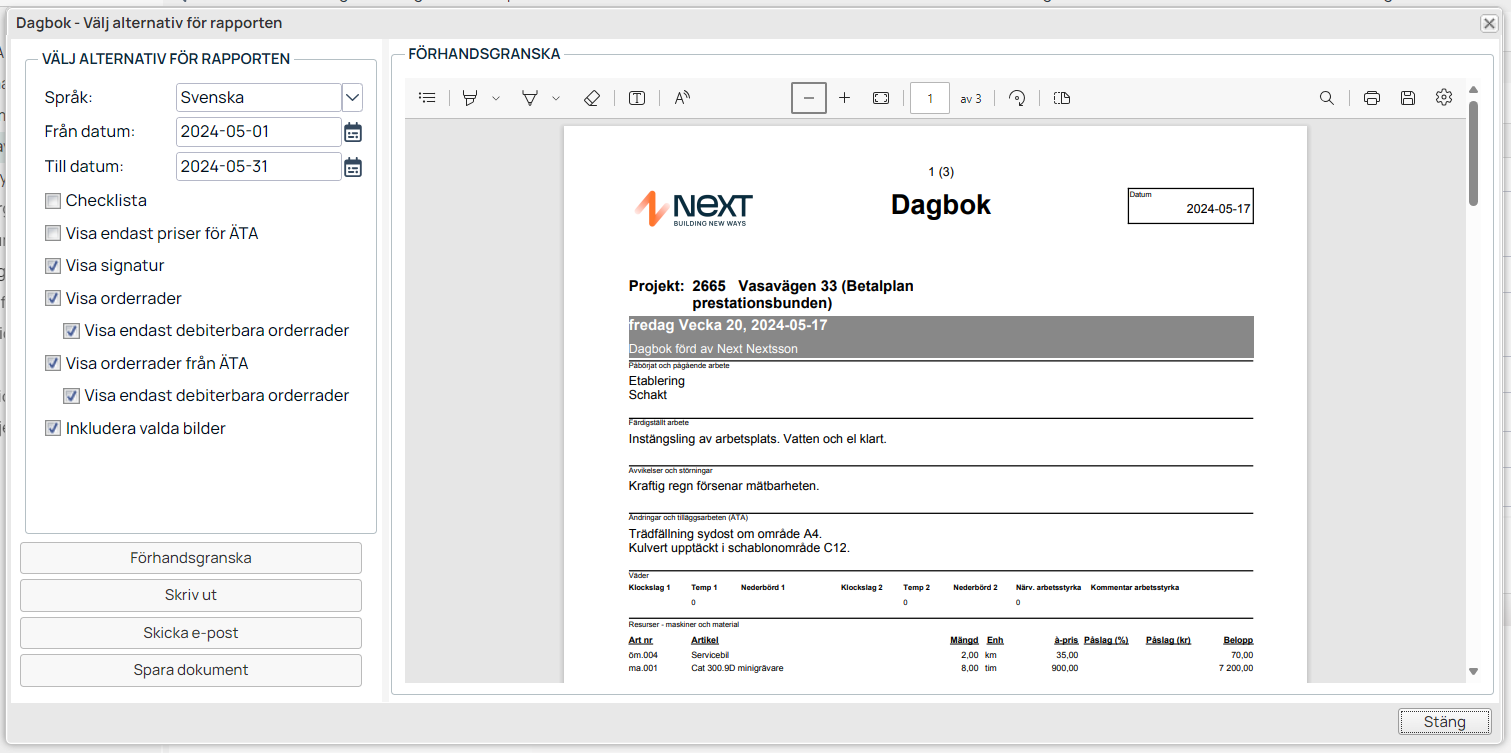Uncheck Inkludera valda bilder
Screen dimensions: 1511x753
[53, 428]
